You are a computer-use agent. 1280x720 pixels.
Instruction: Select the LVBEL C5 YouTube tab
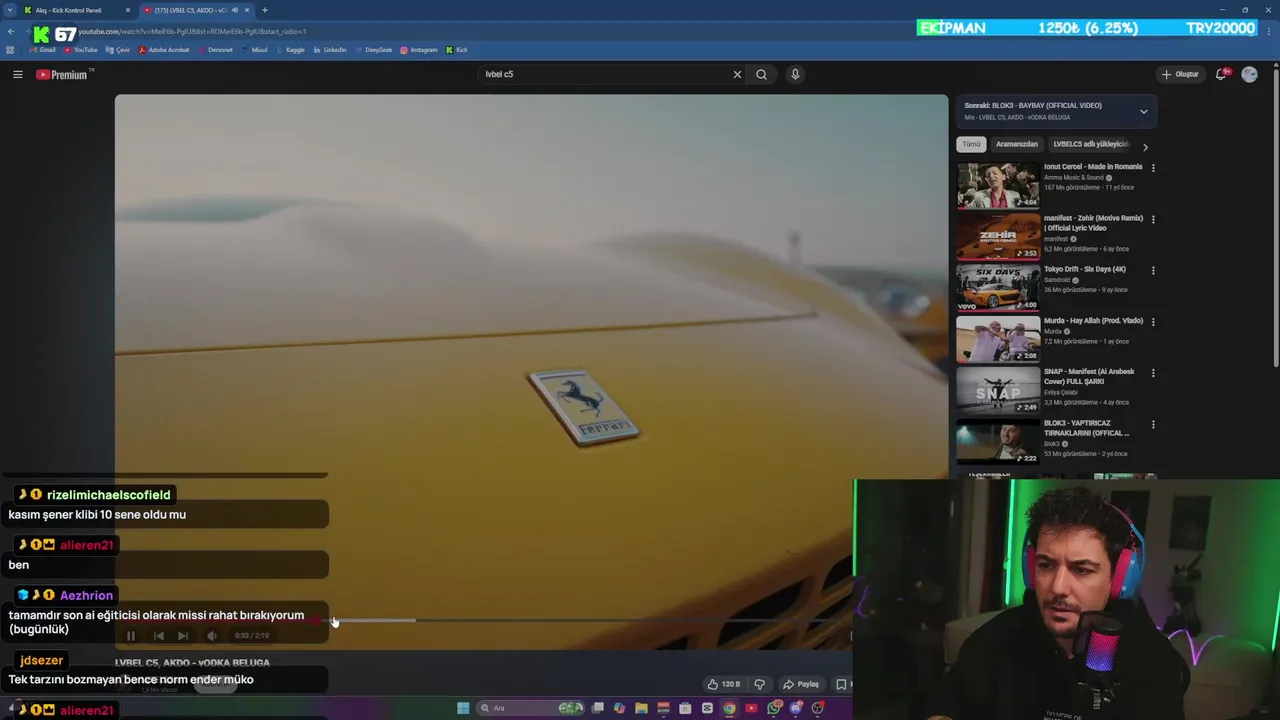click(x=196, y=10)
